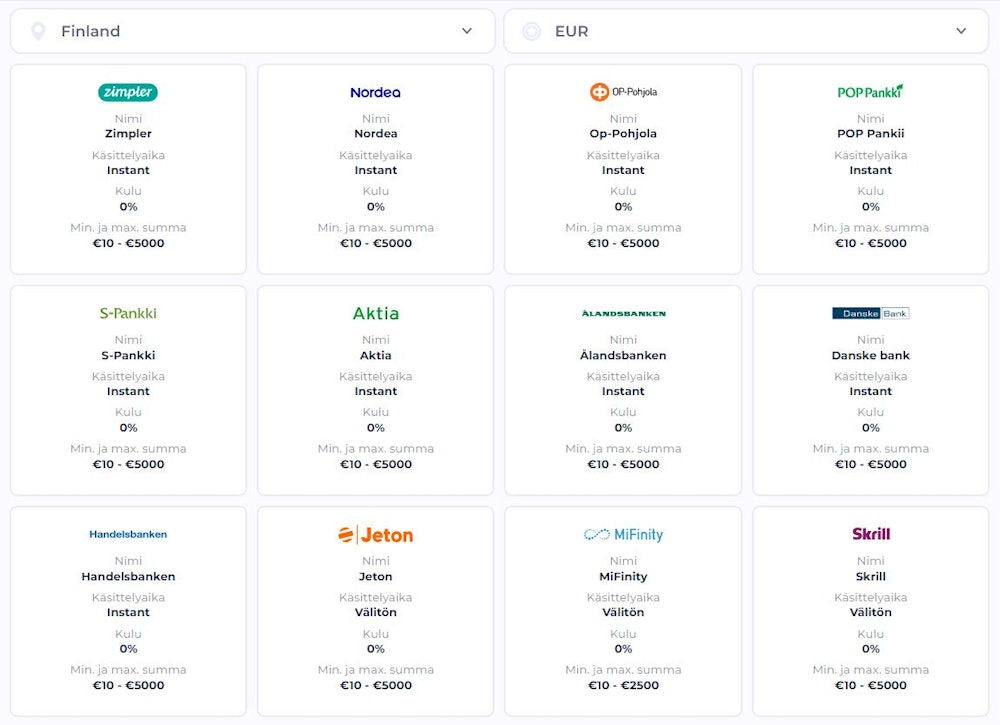Click MiFinity's €10 - €2500 limit text
This screenshot has height=725, width=1000.
(623, 685)
